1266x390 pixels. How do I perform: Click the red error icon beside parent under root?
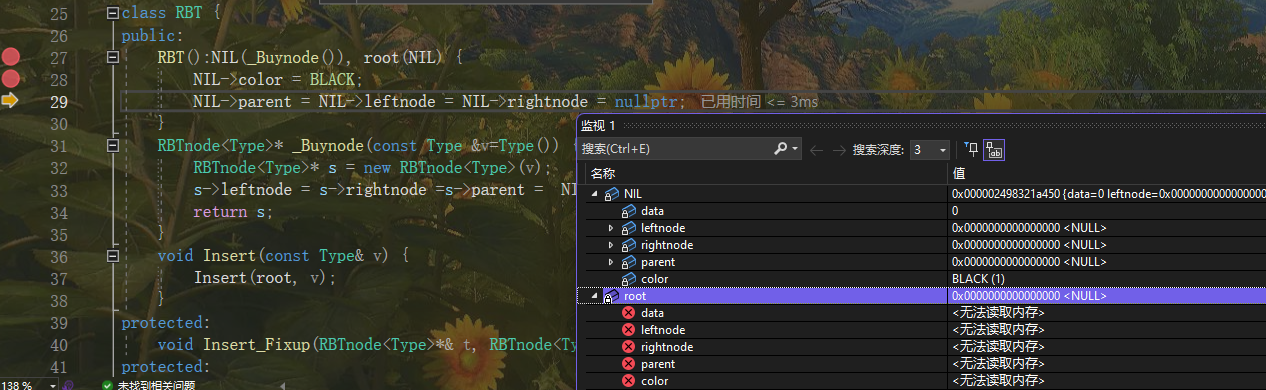(629, 364)
